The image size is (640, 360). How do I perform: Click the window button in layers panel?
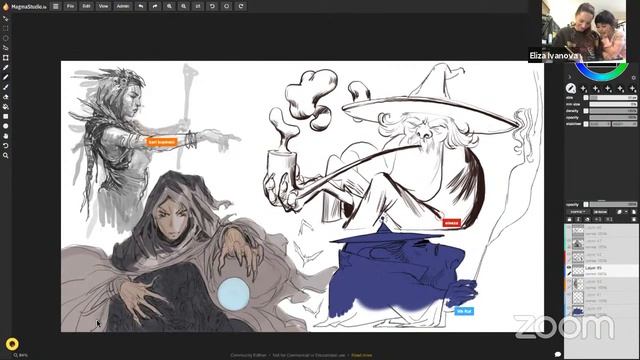(x=600, y=212)
